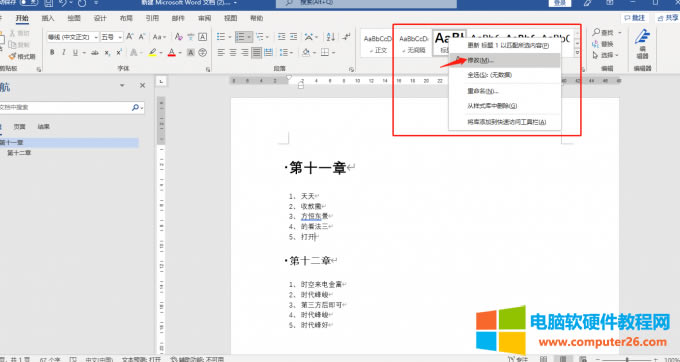680x362 pixels.
Task: Click the phonetic guide icon beside Clear Formatting
Action: (190, 37)
